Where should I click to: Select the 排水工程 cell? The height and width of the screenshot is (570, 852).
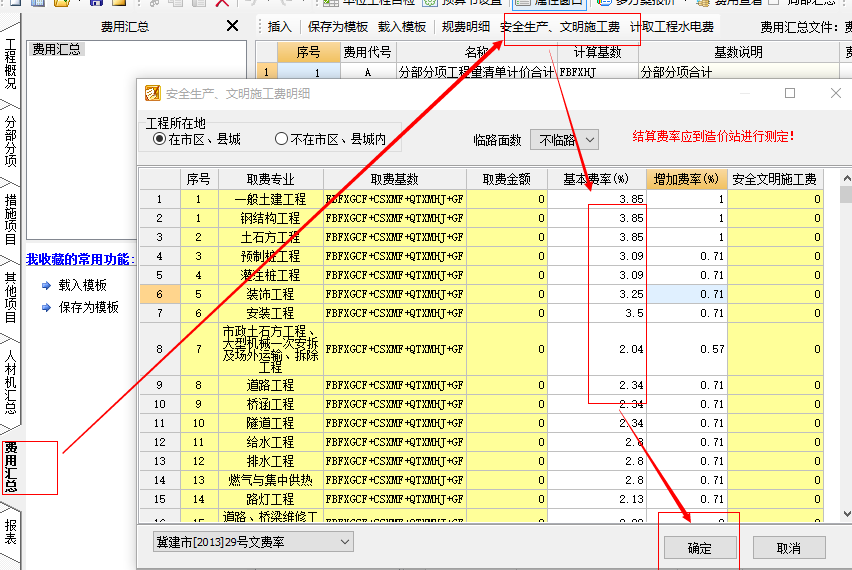click(271, 461)
